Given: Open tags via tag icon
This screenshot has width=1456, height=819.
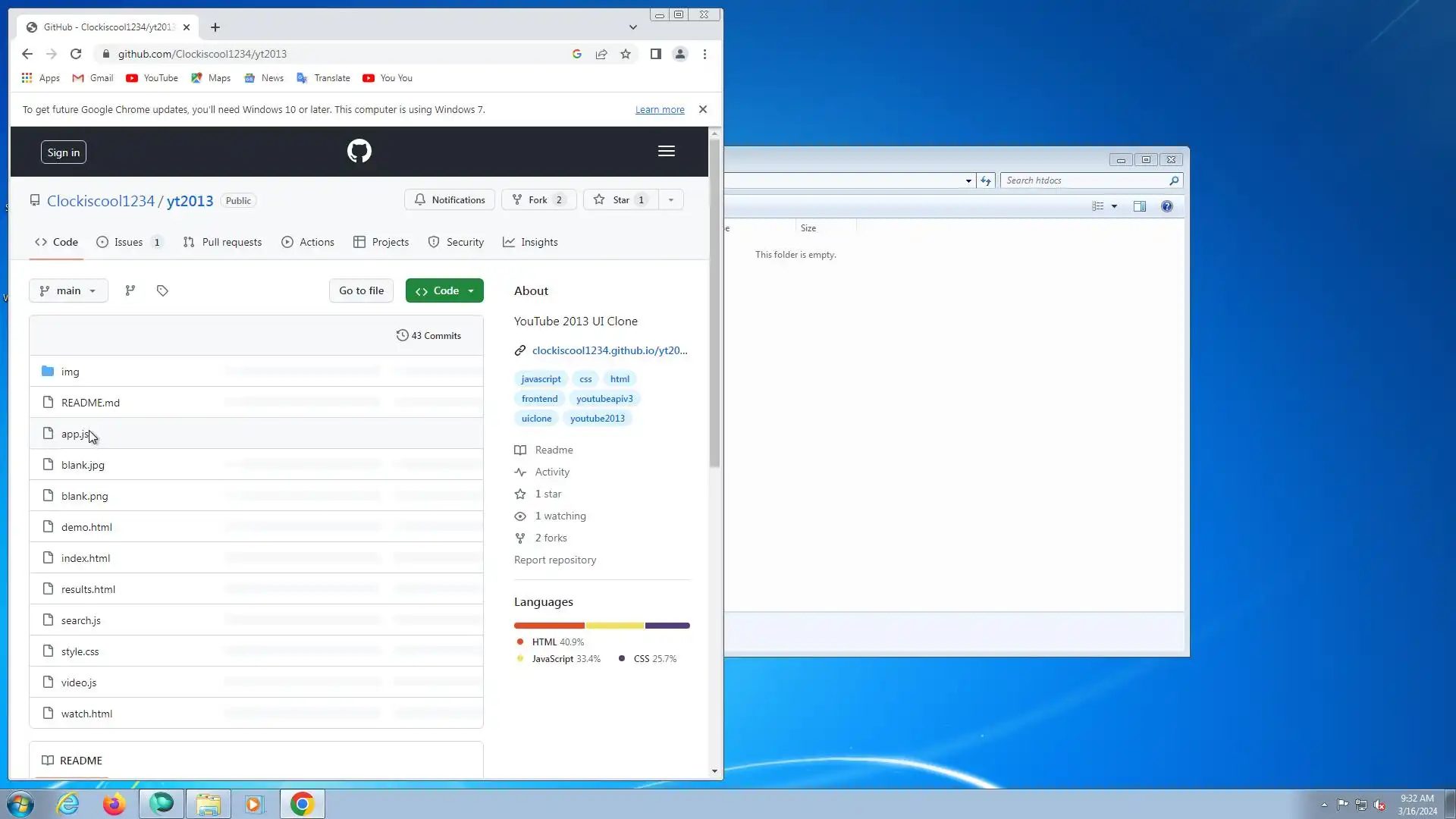Looking at the screenshot, I should point(162,290).
